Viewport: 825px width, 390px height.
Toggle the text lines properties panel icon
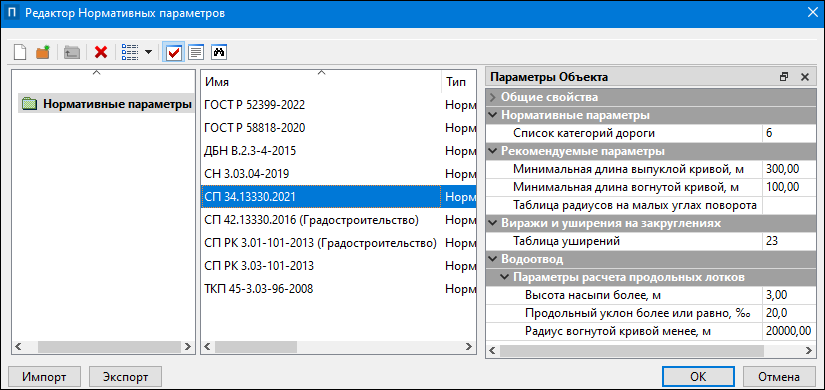click(196, 52)
